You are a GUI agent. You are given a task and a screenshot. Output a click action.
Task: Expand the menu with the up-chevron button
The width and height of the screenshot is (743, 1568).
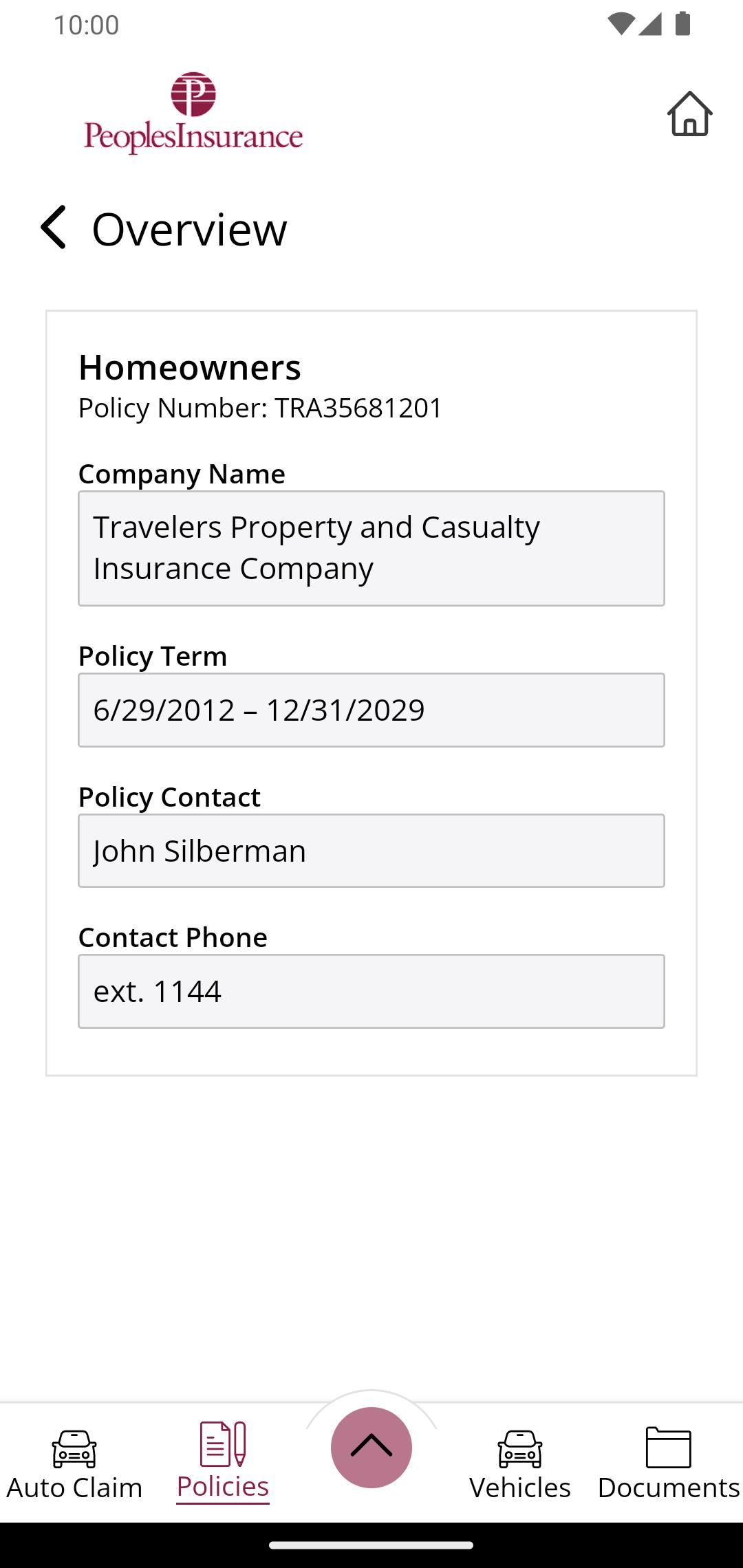(x=371, y=1447)
